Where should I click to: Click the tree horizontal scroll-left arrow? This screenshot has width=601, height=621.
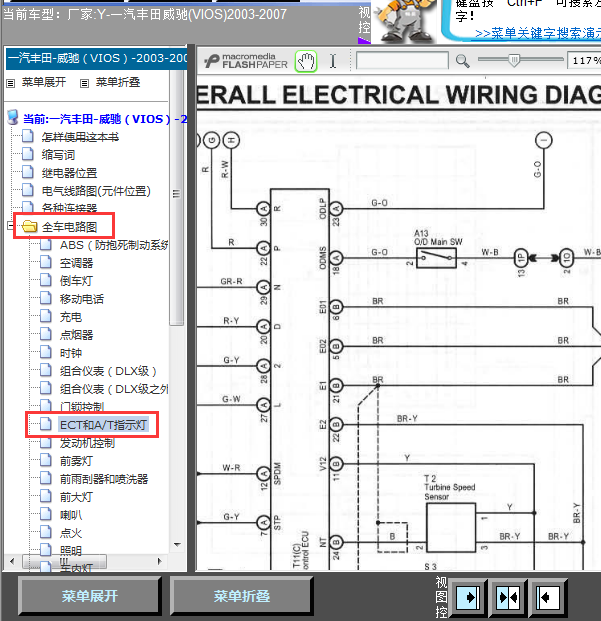pyautogui.click(x=12, y=561)
